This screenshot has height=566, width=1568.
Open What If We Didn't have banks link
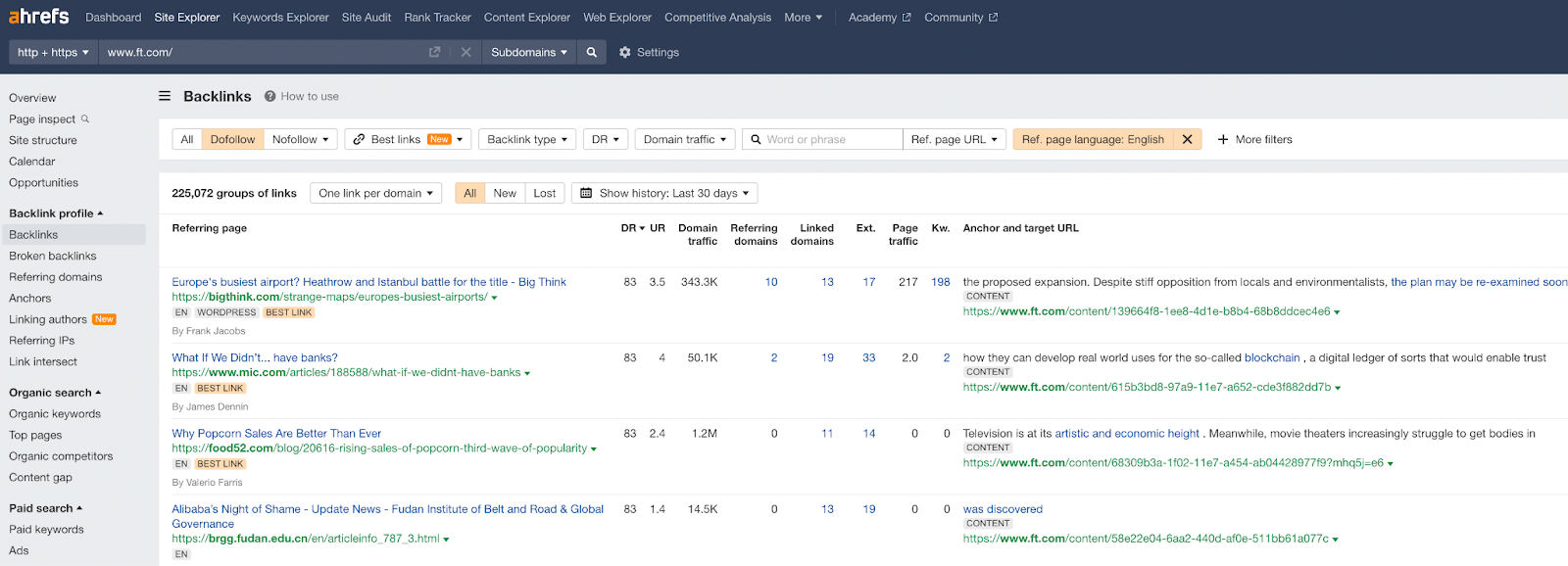[255, 357]
